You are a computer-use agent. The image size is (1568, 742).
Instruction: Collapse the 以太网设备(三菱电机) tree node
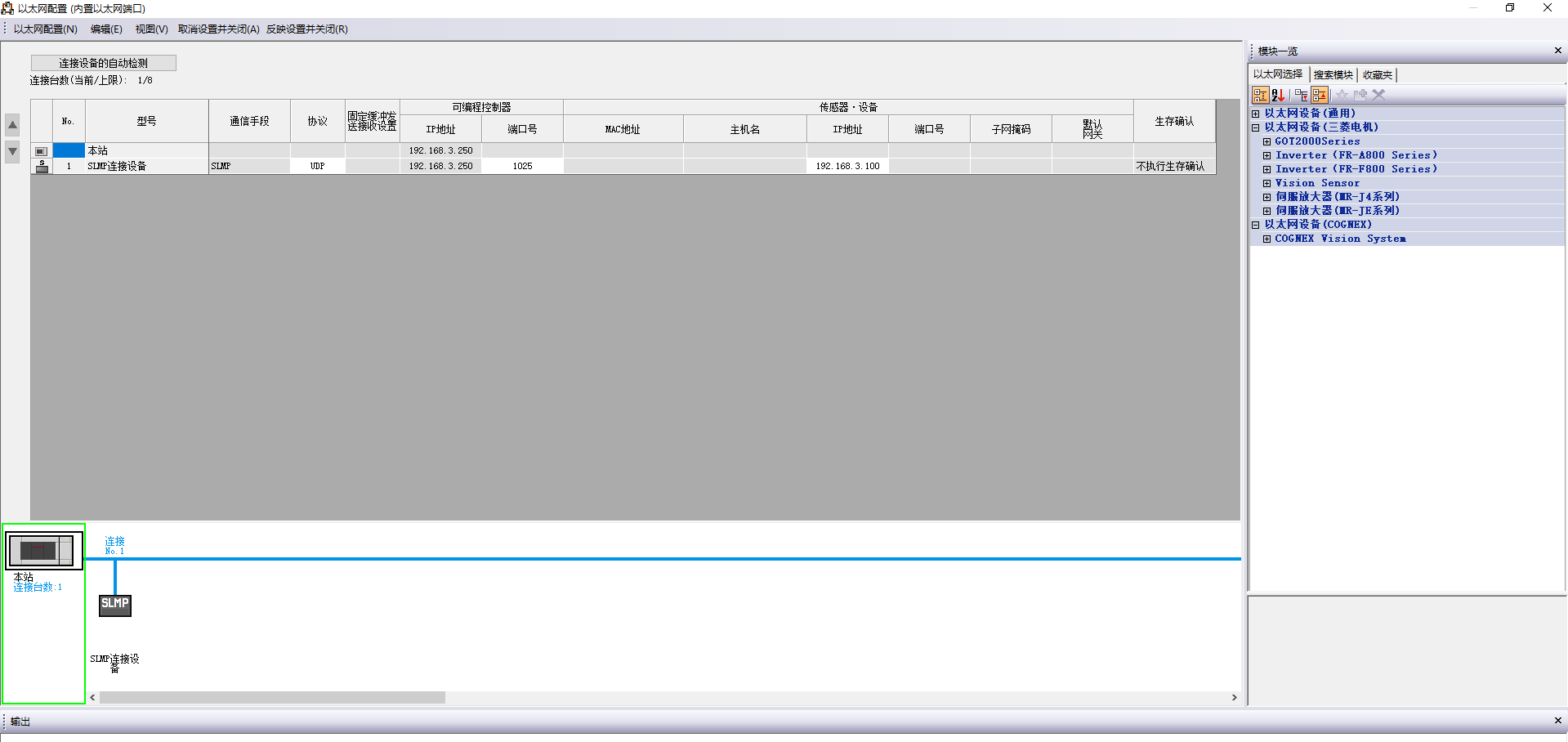(x=1256, y=127)
